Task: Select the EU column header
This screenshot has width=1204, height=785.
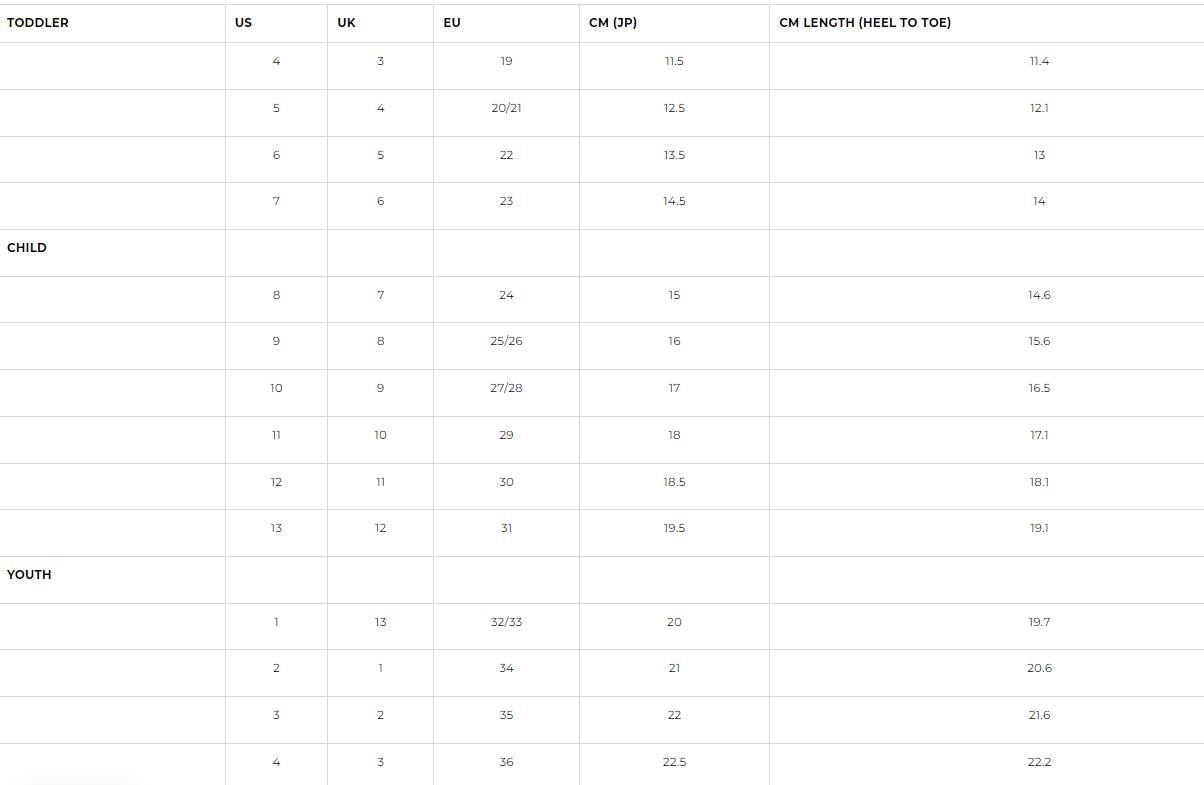Action: click(452, 23)
